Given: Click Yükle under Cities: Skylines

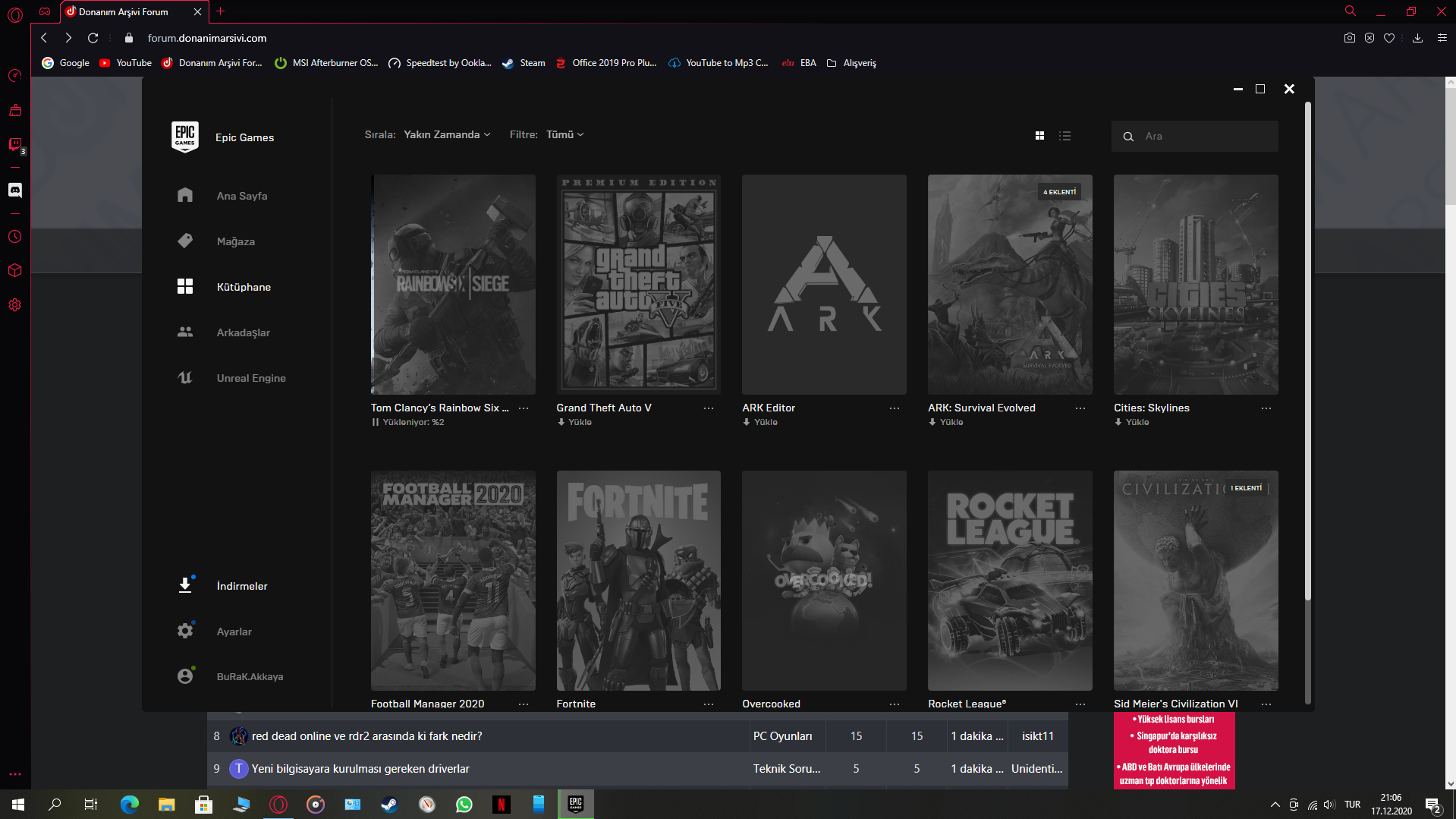Looking at the screenshot, I should point(1132,422).
